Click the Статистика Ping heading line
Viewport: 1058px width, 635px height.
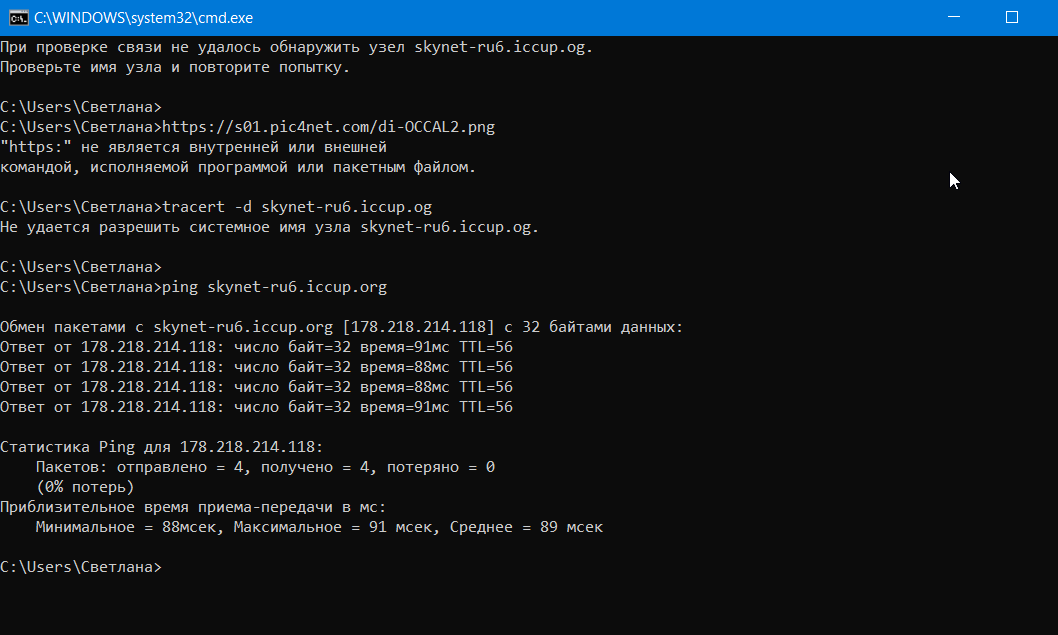pos(162,447)
